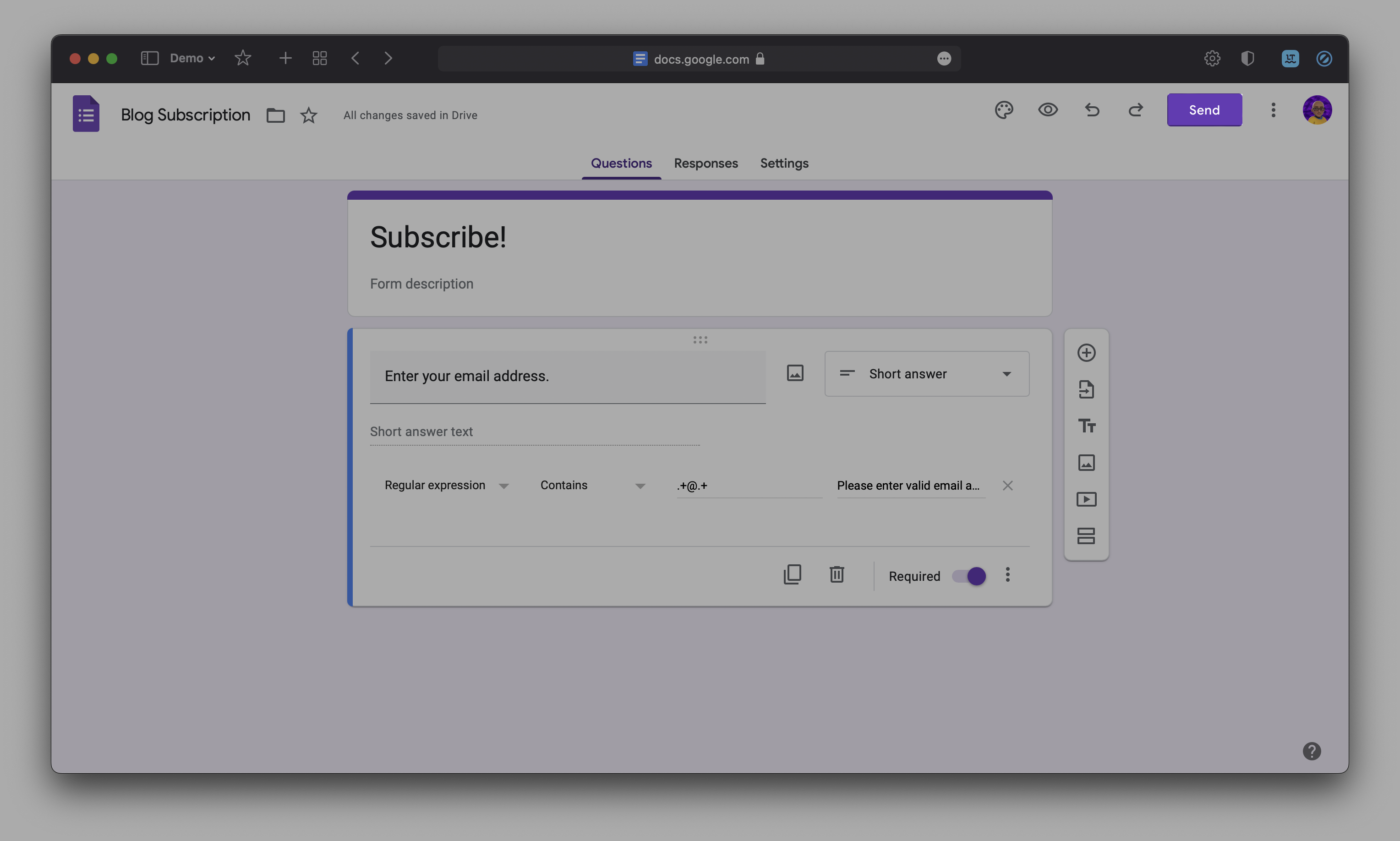Open the Settings tab
This screenshot has width=1400, height=841.
784,163
